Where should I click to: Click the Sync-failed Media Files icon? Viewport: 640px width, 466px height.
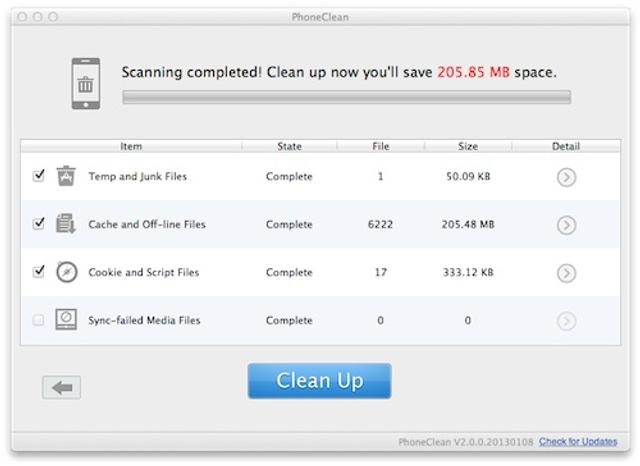pos(66,320)
